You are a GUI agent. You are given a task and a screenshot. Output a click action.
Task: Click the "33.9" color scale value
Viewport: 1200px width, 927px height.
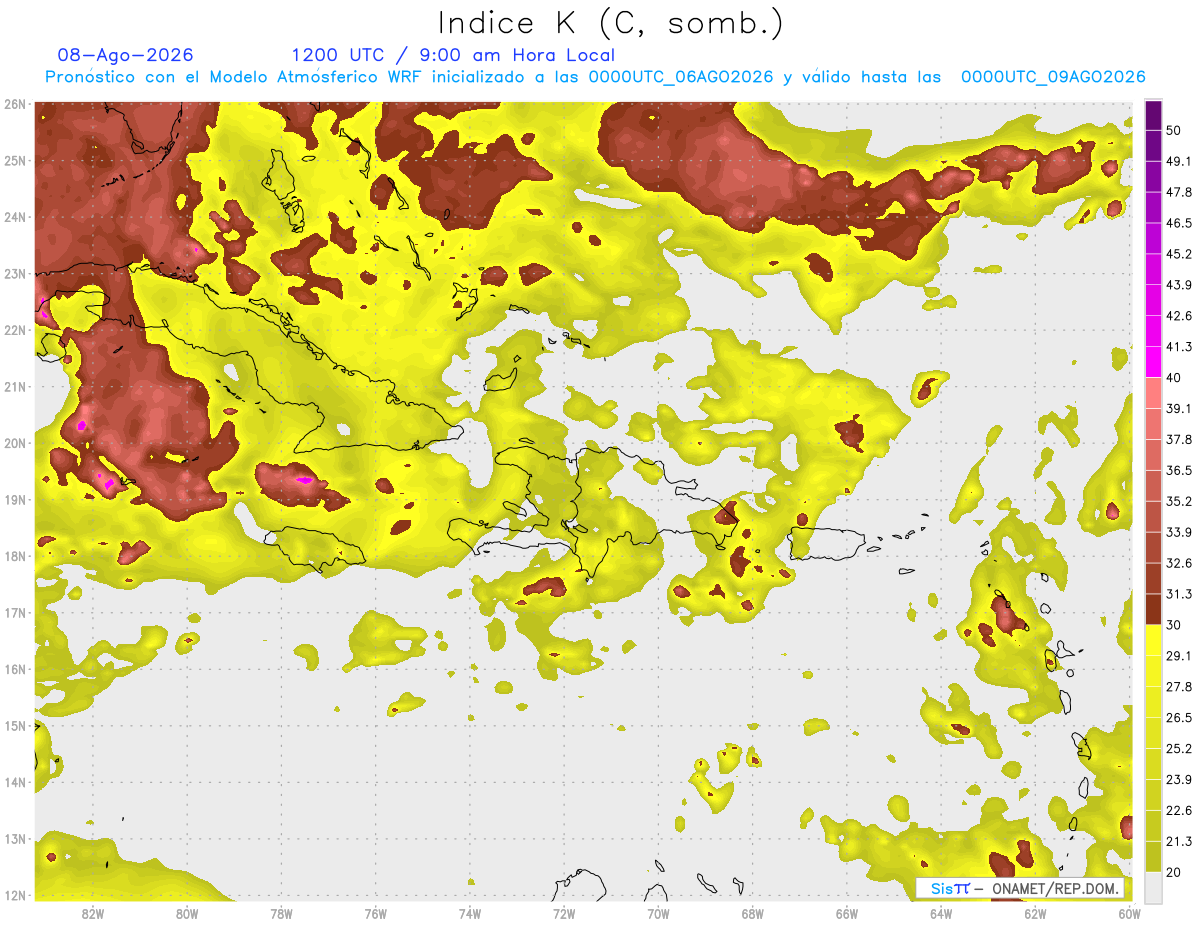[x=1178, y=532]
